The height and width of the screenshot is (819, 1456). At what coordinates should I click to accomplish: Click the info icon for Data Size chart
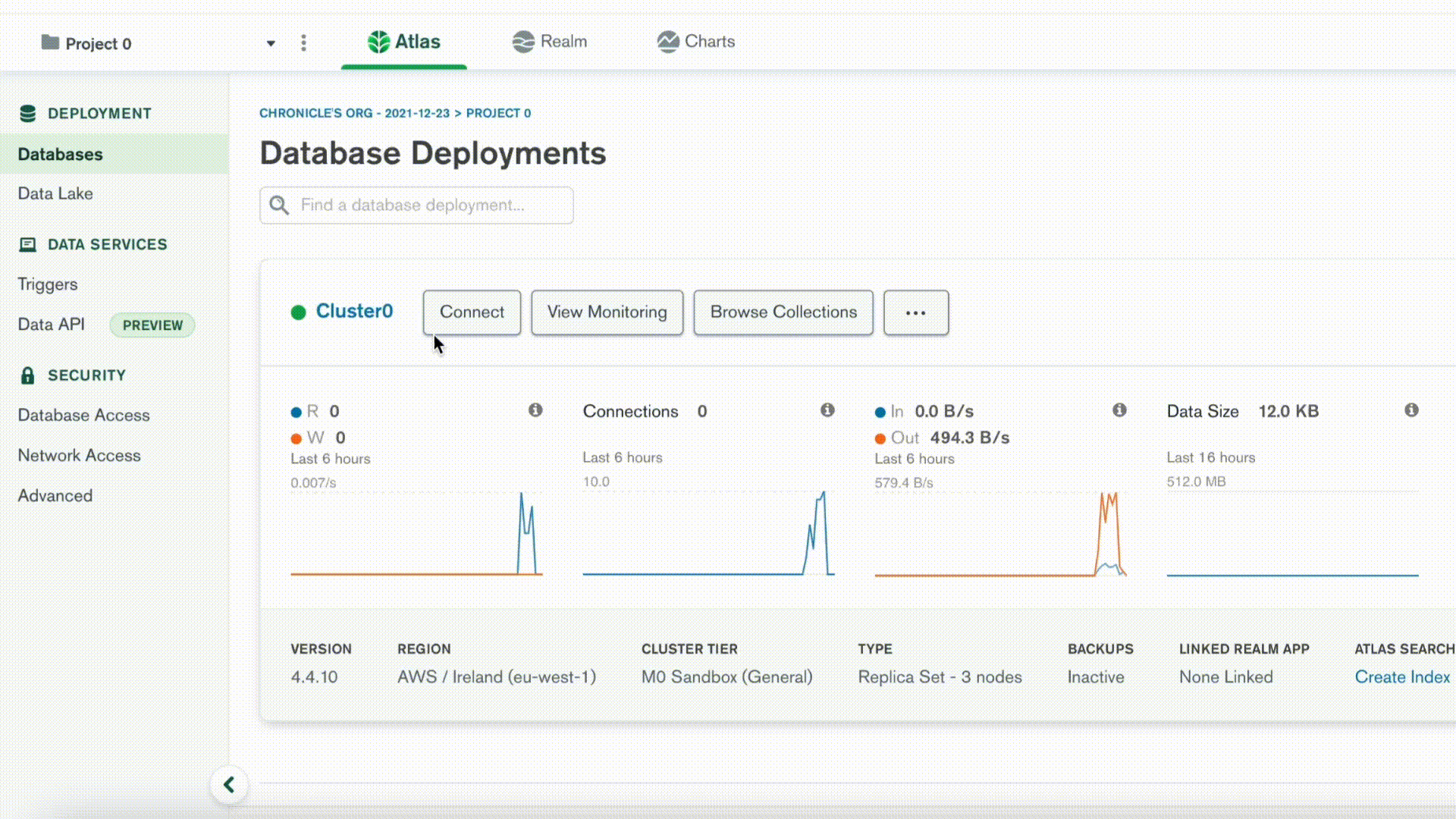(x=1411, y=410)
